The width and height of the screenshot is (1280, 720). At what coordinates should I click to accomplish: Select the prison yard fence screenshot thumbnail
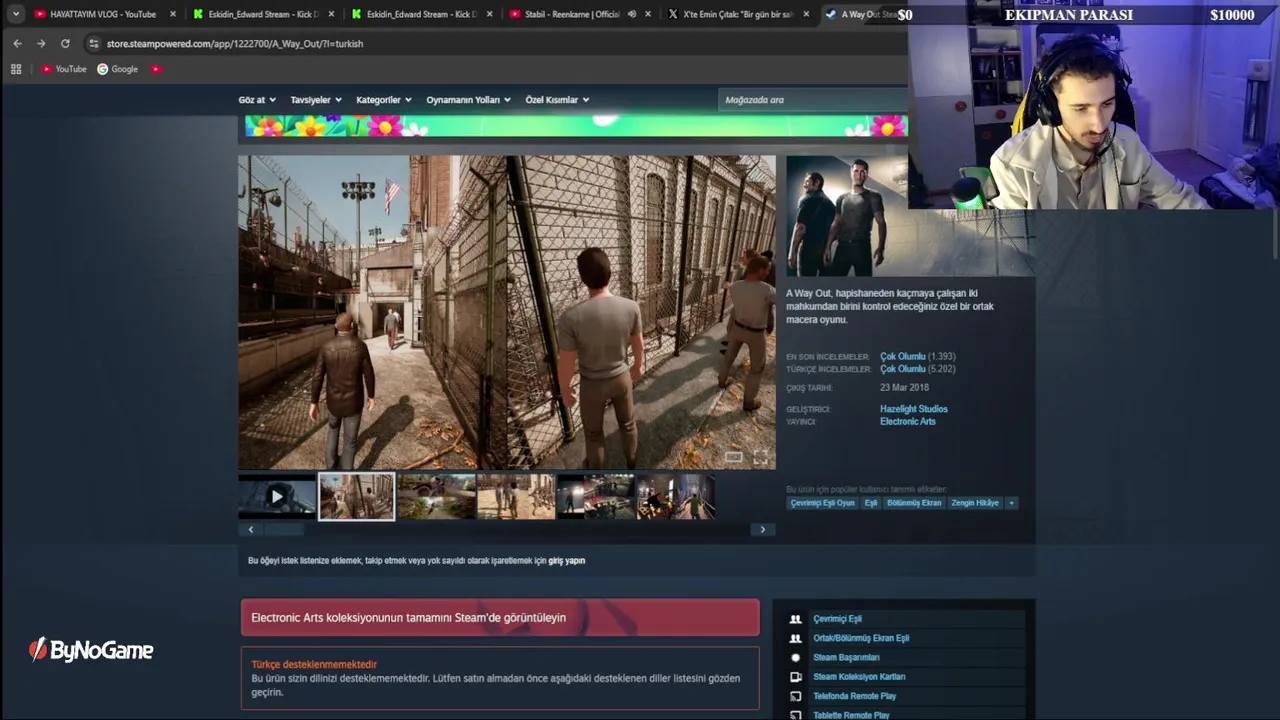click(357, 497)
